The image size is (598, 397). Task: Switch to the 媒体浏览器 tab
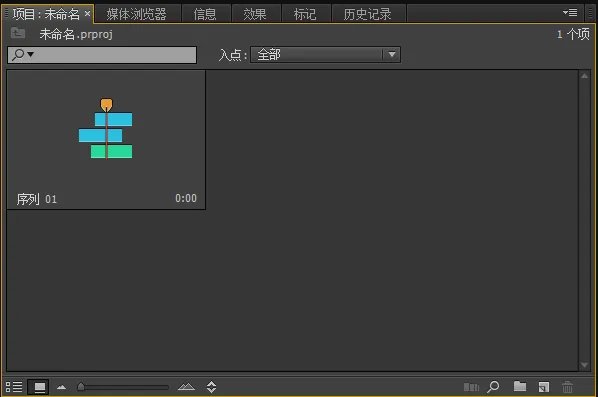(137, 14)
